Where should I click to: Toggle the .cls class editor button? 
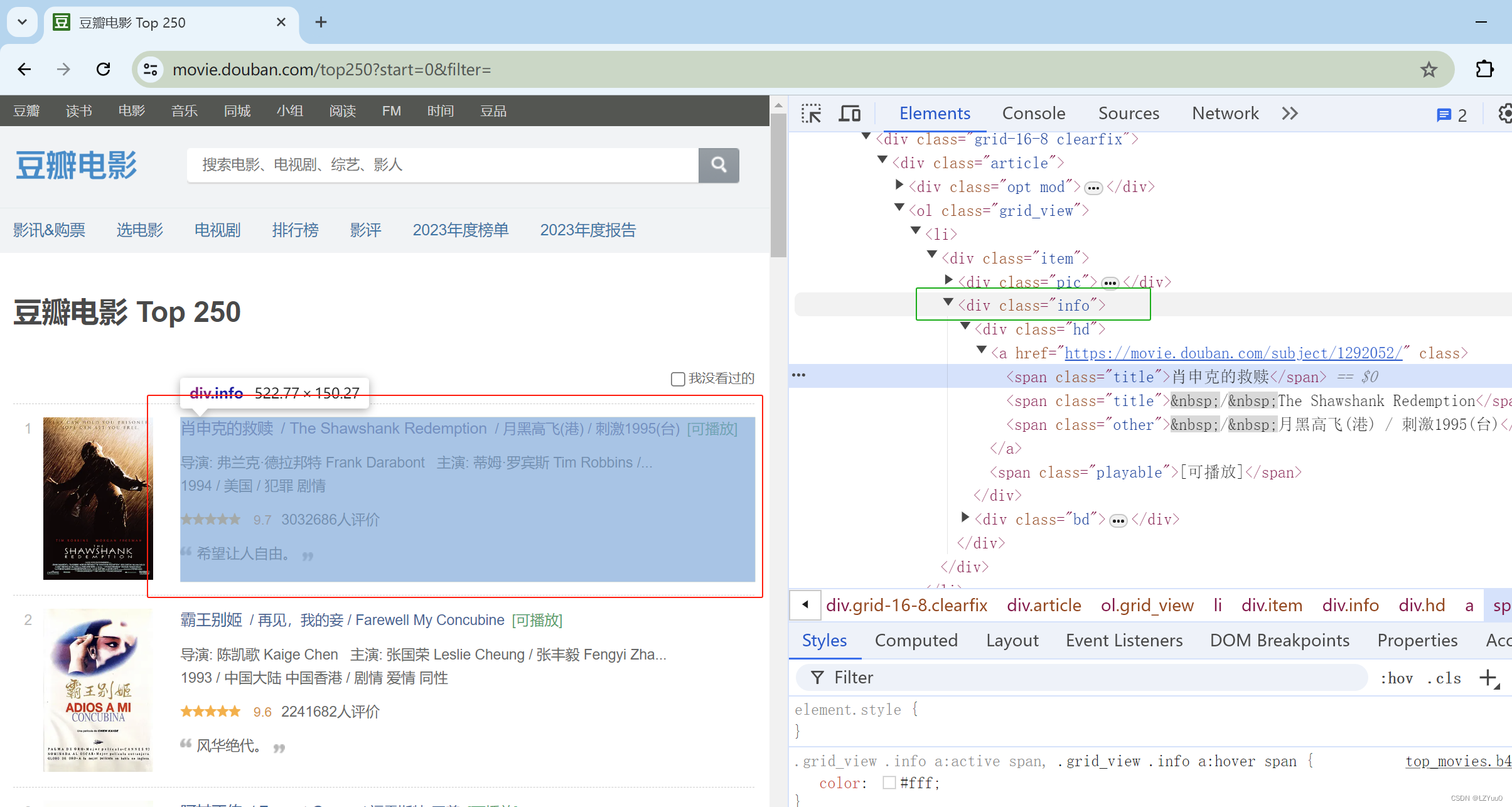[x=1444, y=678]
